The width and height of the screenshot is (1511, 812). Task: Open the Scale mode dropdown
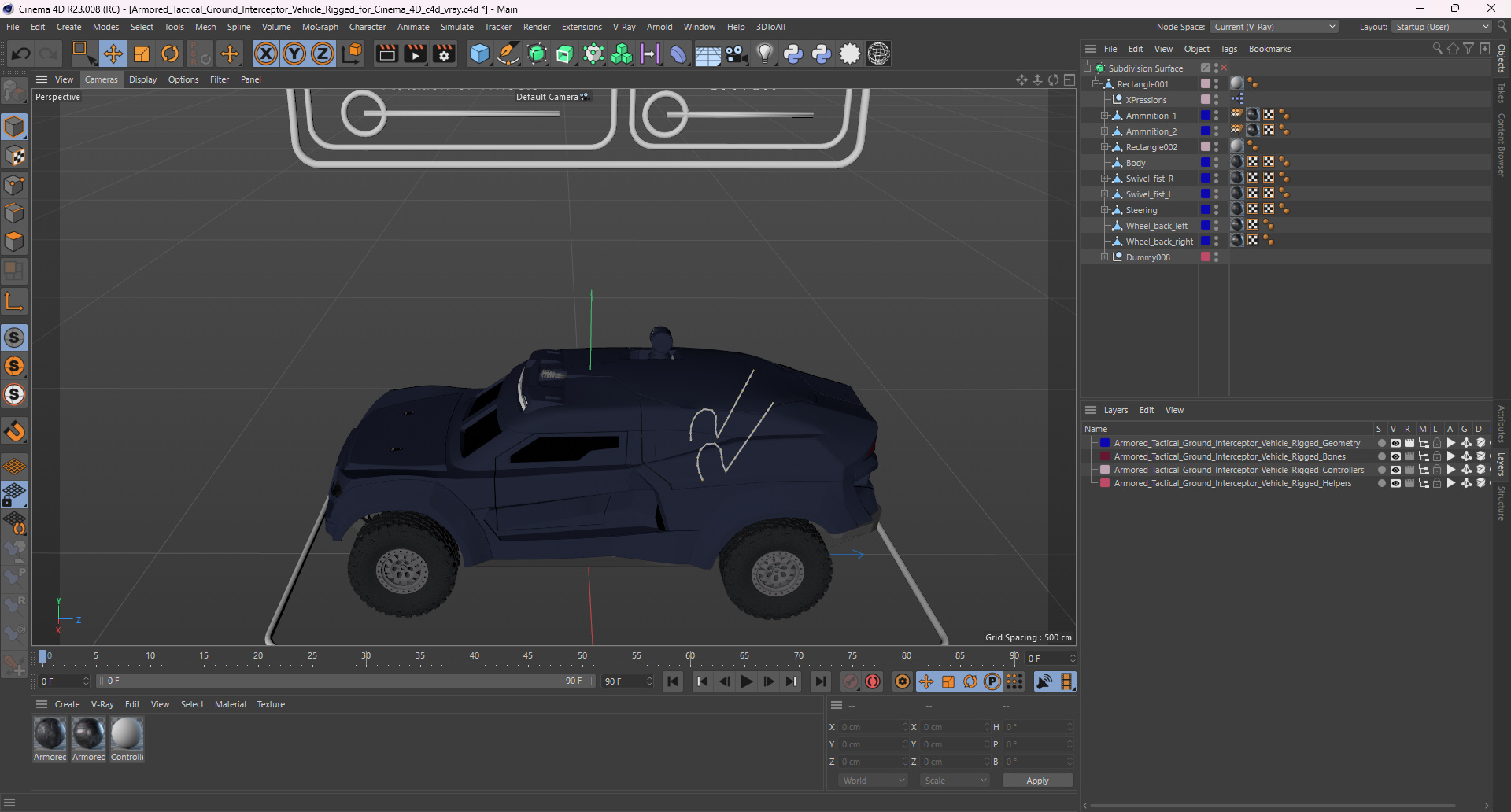click(955, 781)
